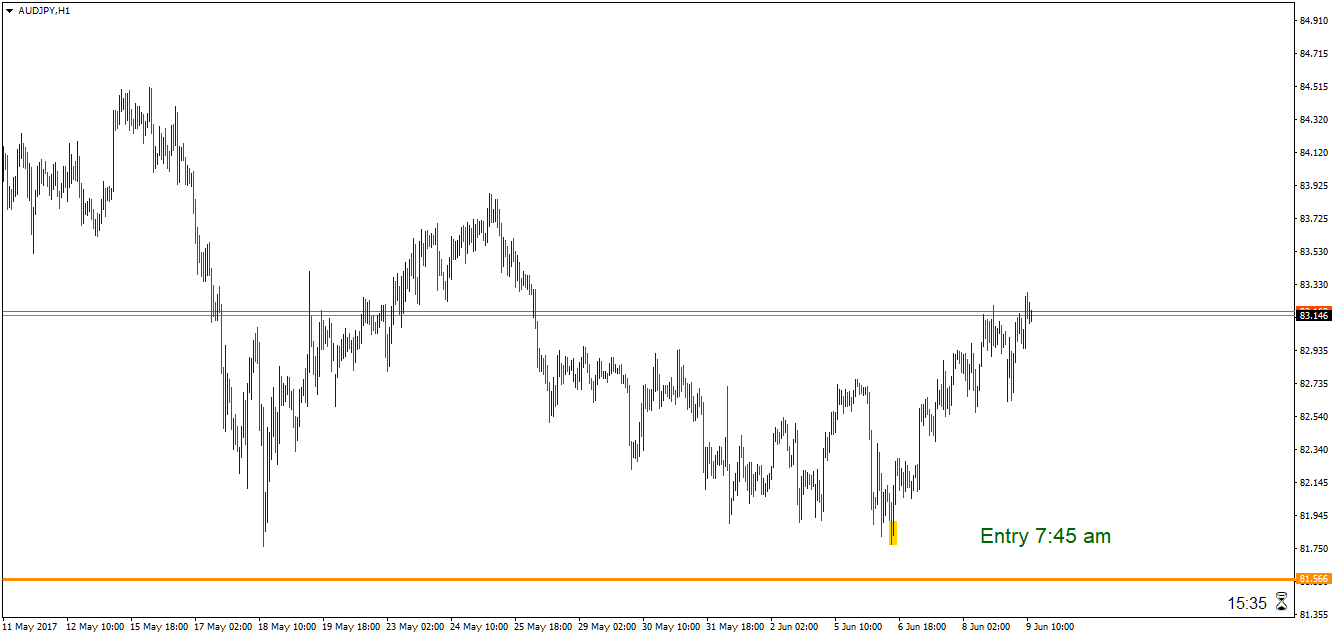Click the yellow highlighted entry candle marker

(x=893, y=533)
